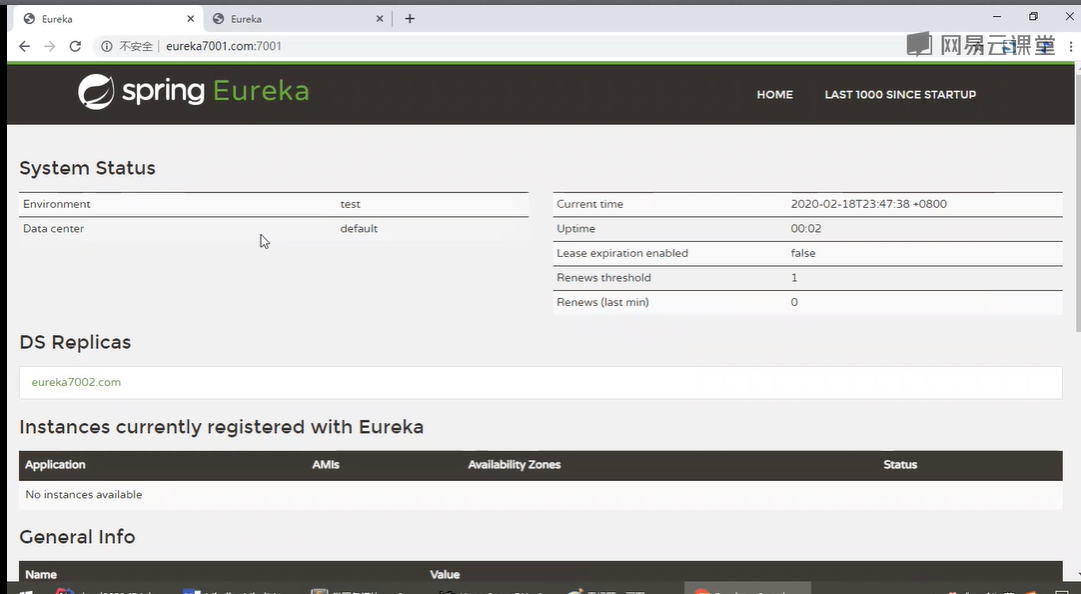The width and height of the screenshot is (1081, 594).
Task: Click the Application column header
Action: (x=55, y=464)
